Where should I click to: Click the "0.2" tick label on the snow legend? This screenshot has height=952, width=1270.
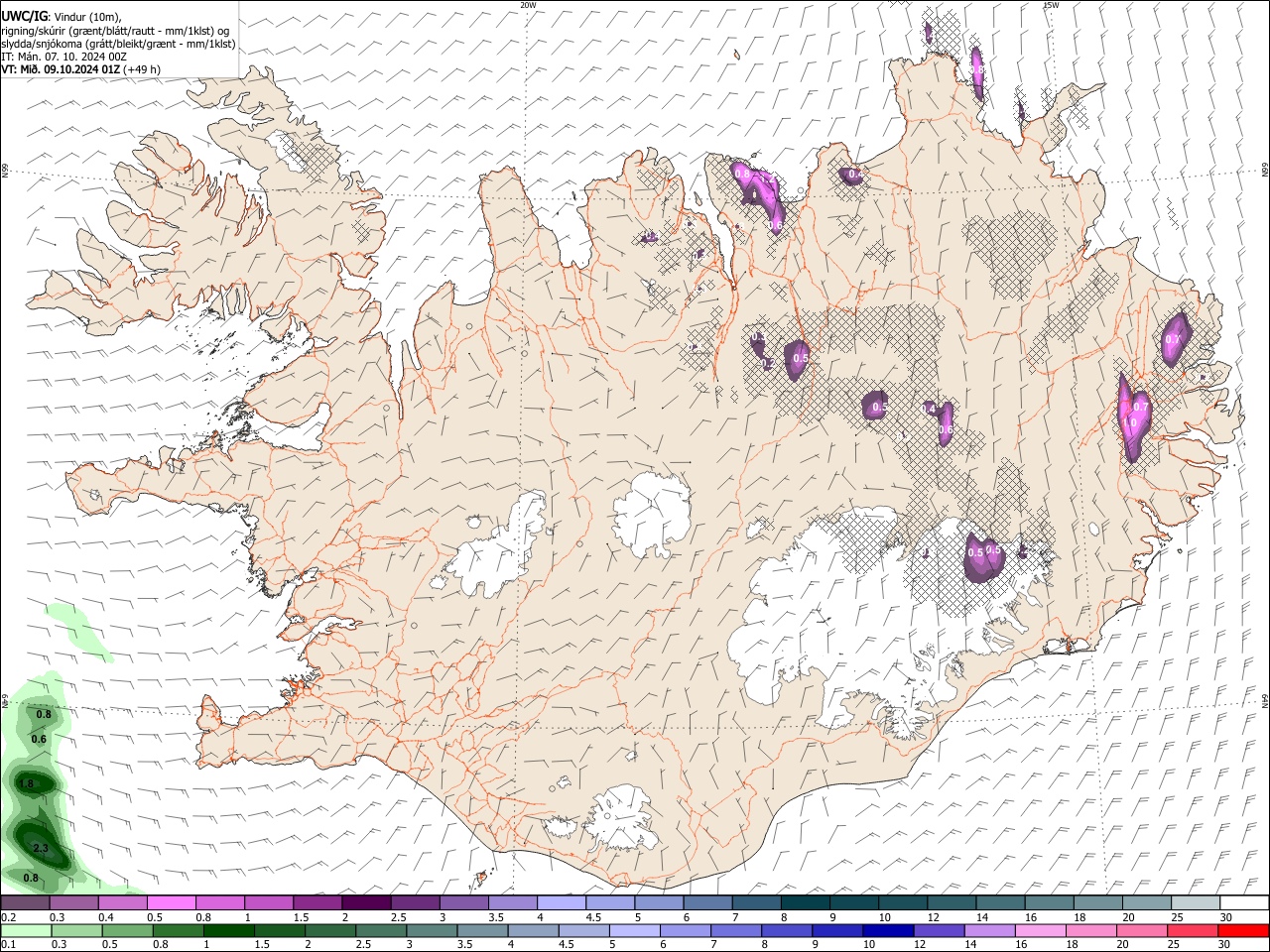pos(9,917)
